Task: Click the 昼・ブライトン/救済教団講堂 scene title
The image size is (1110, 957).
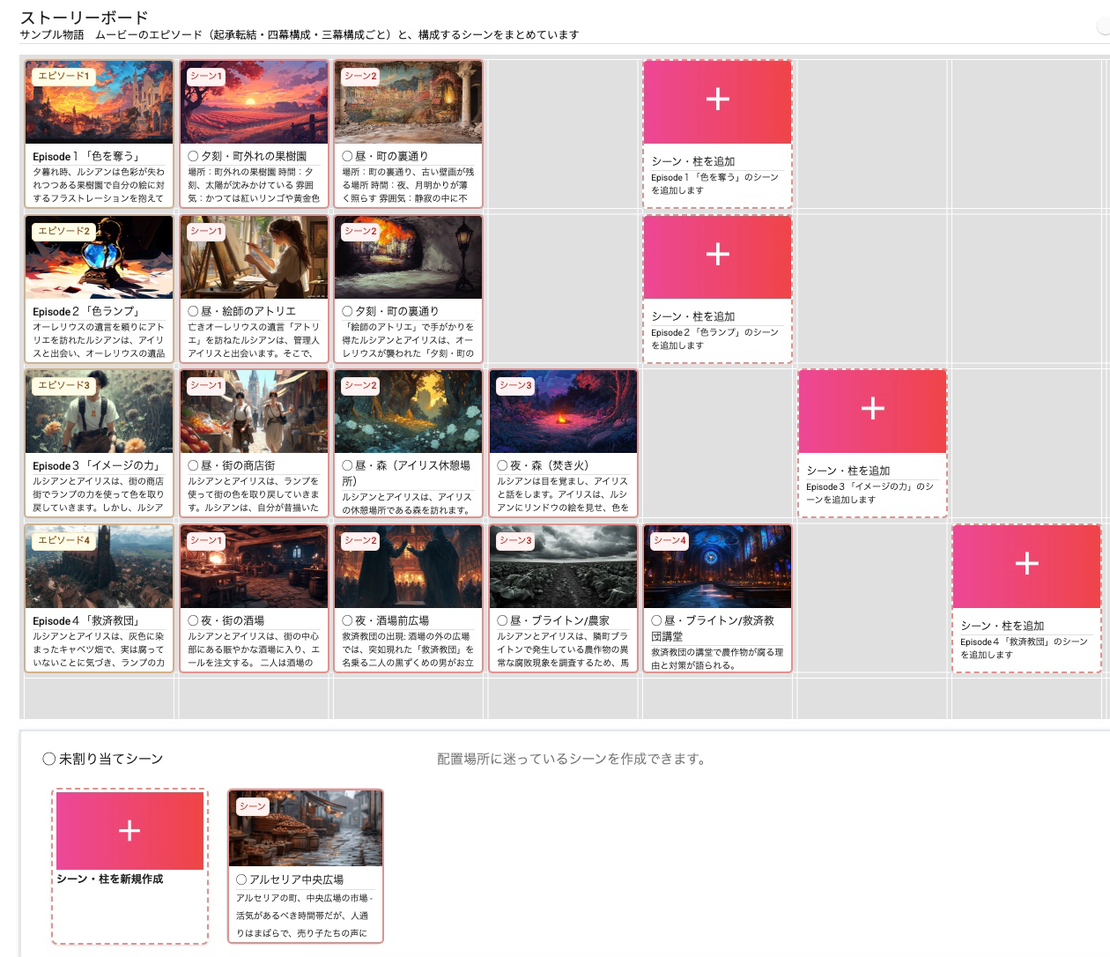Action: [x=716, y=627]
